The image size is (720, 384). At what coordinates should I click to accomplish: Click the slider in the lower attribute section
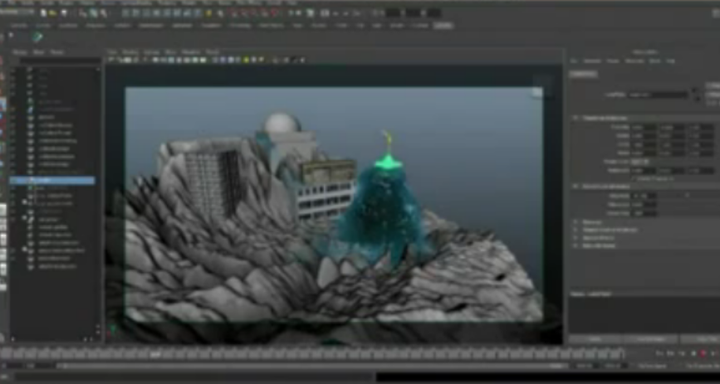pos(687,195)
